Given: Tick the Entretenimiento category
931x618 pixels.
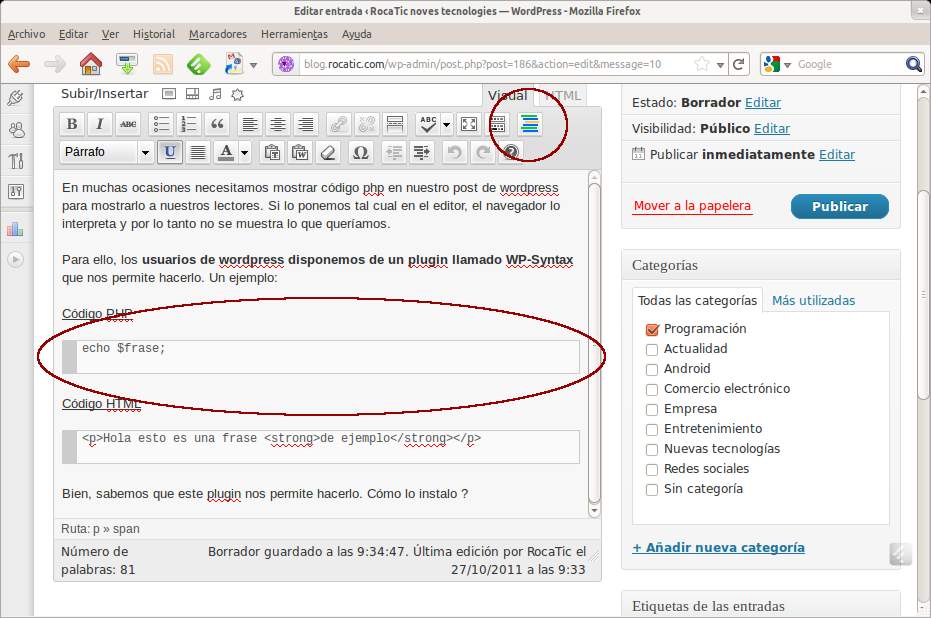Looking at the screenshot, I should point(652,429).
